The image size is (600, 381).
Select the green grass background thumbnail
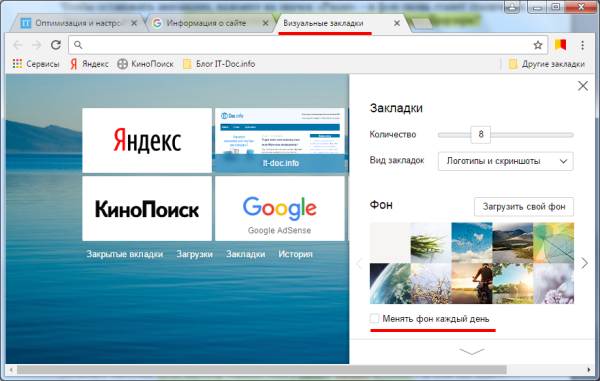[431, 243]
